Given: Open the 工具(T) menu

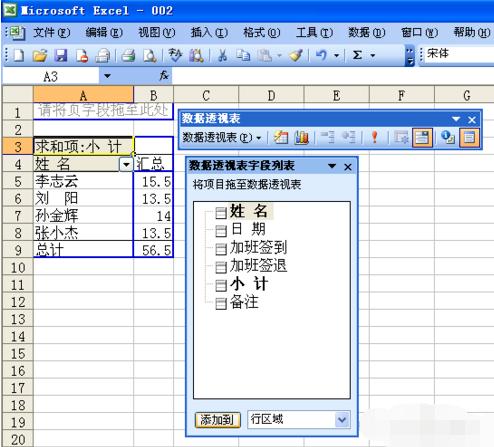Looking at the screenshot, I should pyautogui.click(x=314, y=33).
